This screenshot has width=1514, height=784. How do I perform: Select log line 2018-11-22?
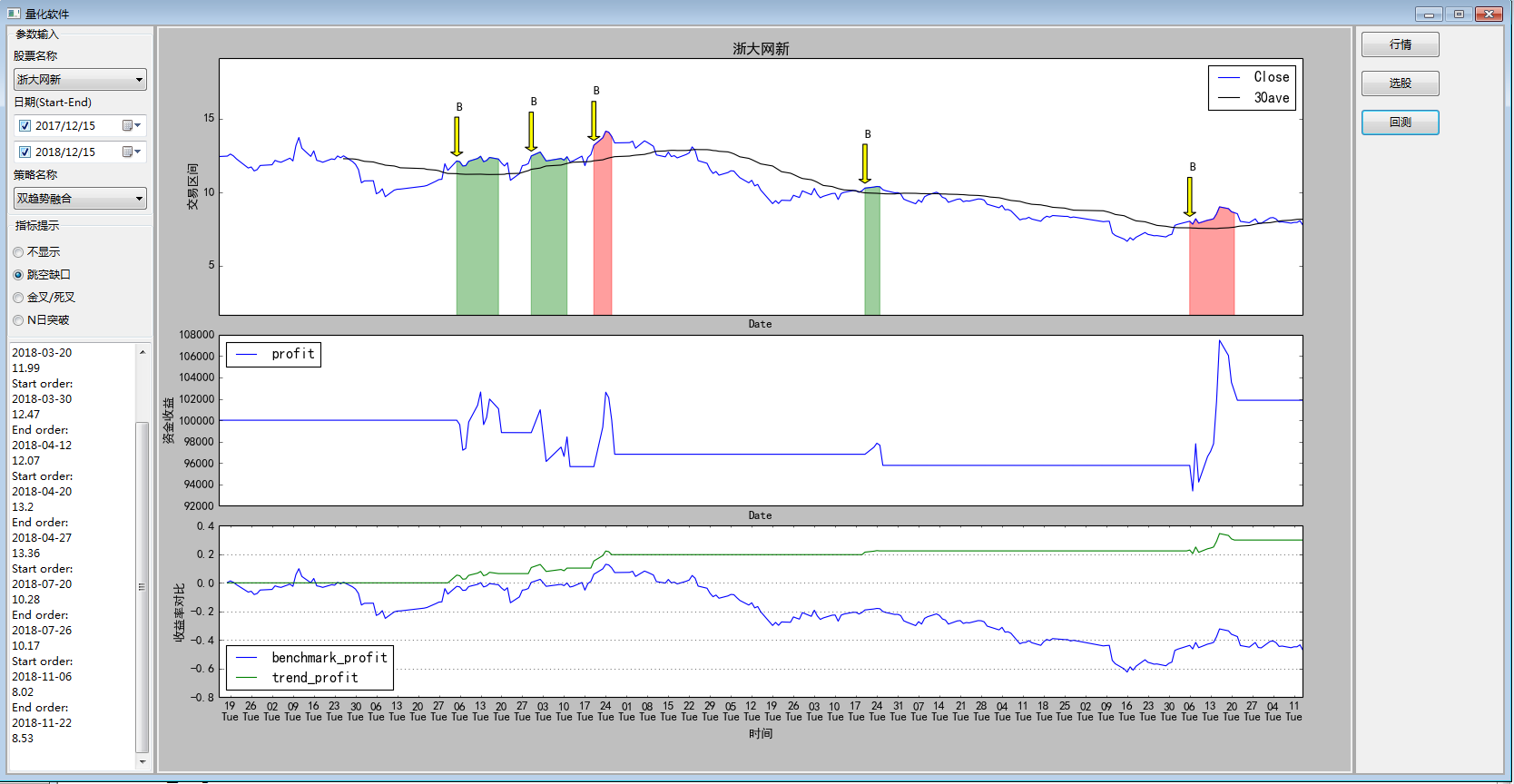(x=42, y=723)
